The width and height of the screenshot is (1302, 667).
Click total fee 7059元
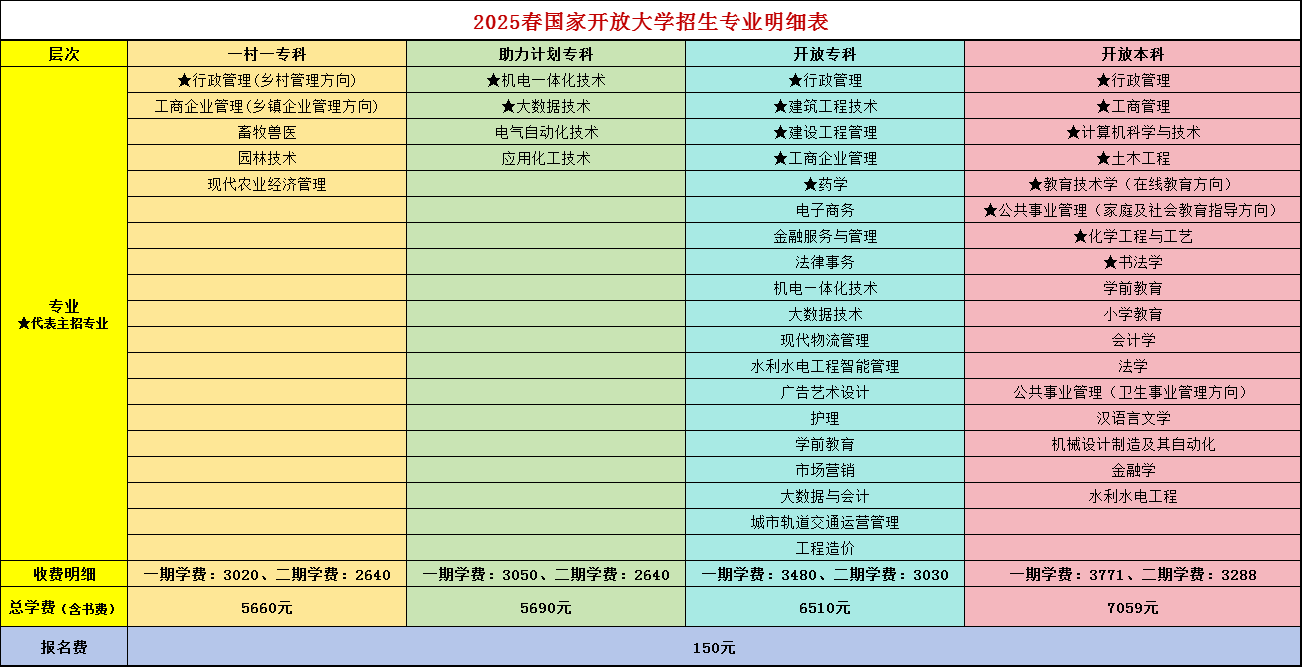point(1133,607)
